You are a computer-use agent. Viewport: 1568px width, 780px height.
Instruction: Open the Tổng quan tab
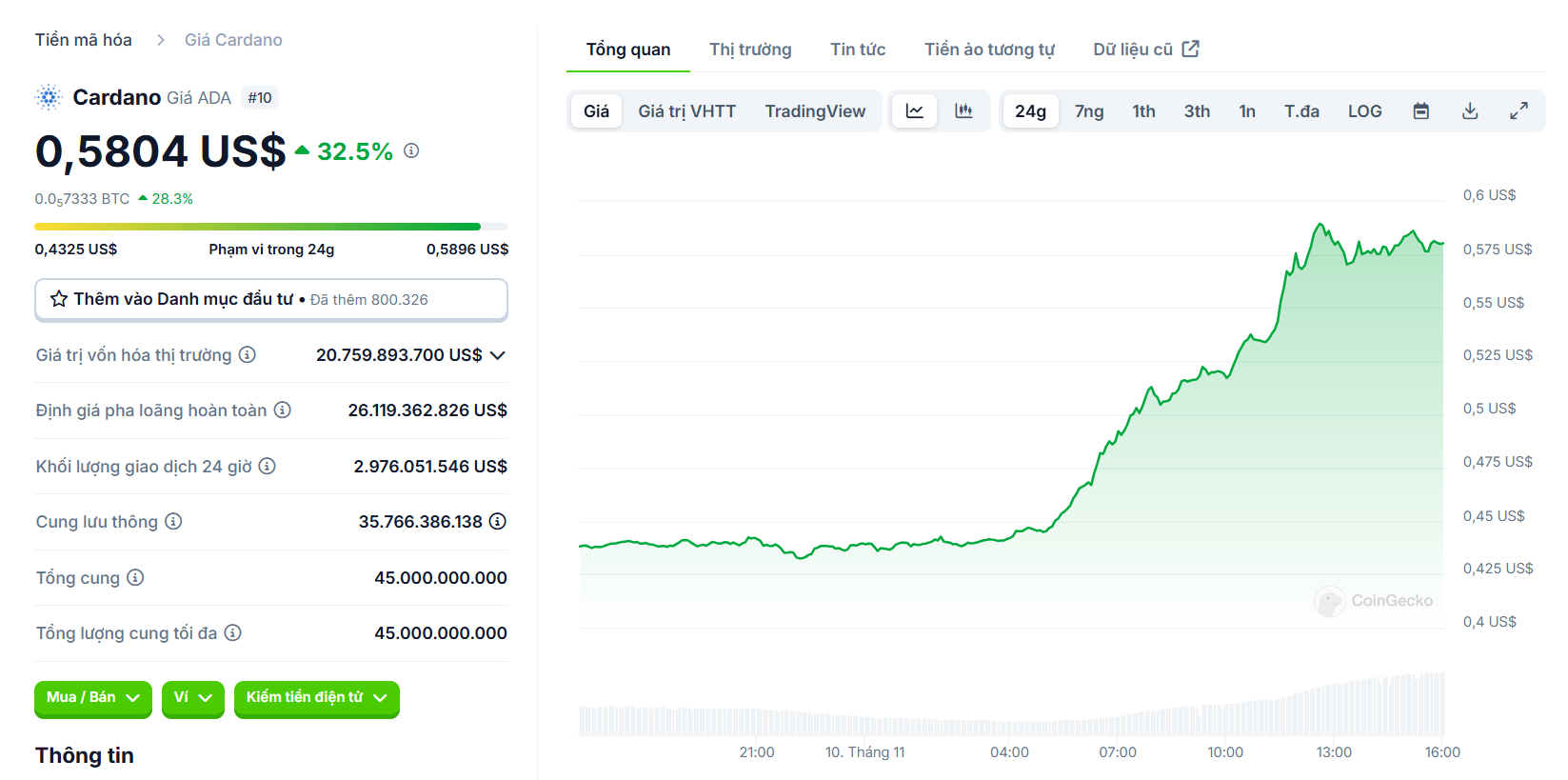[x=628, y=50]
